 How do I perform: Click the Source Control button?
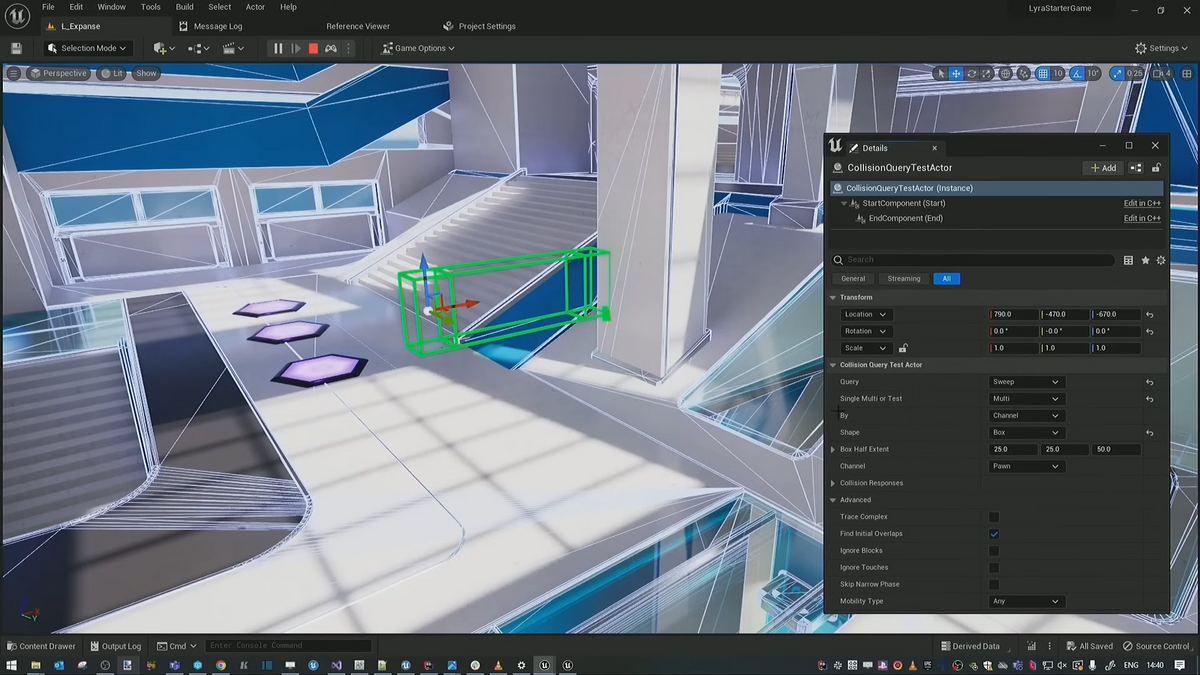click(1157, 646)
